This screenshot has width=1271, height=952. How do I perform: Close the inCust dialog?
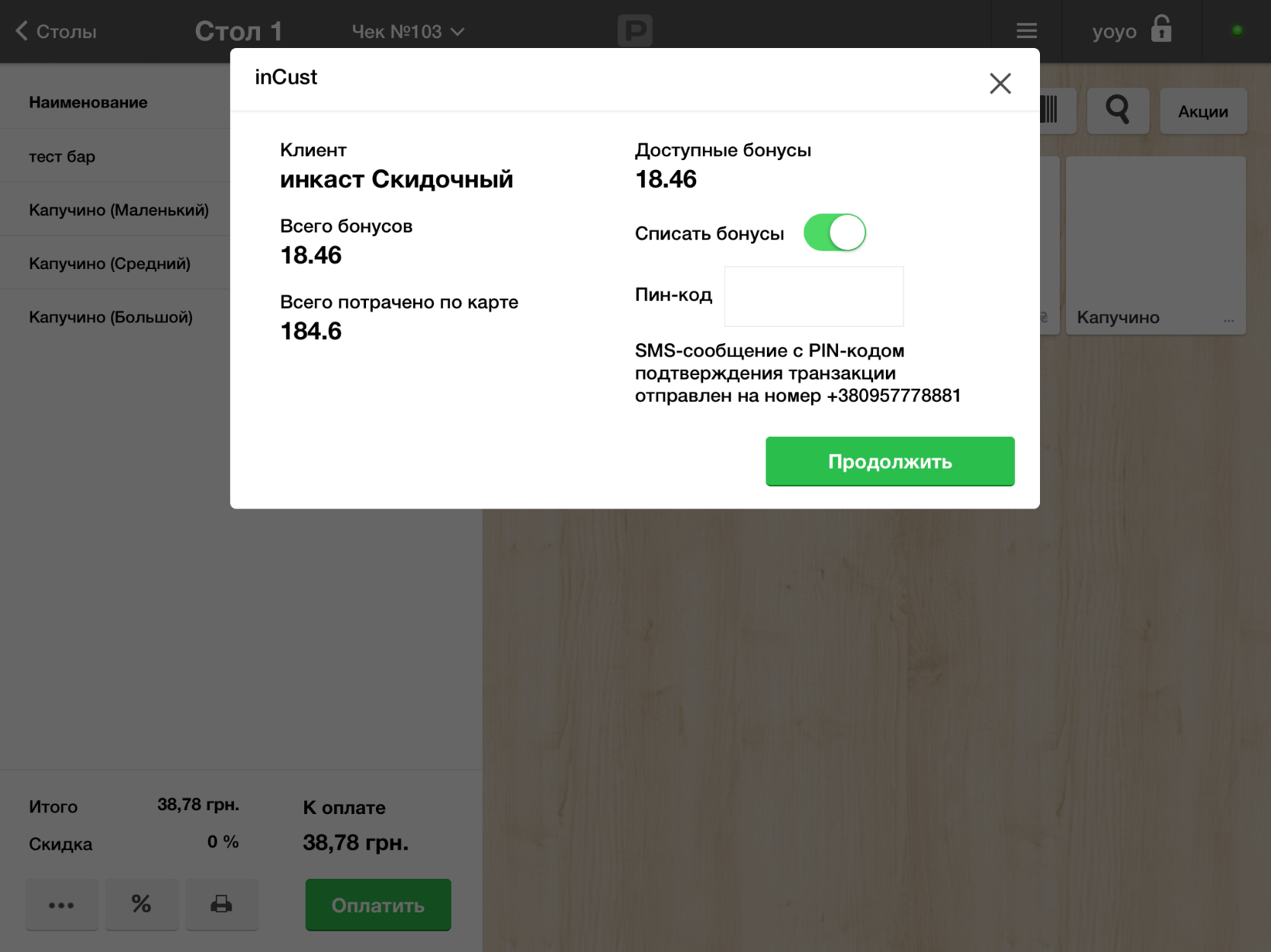1000,83
